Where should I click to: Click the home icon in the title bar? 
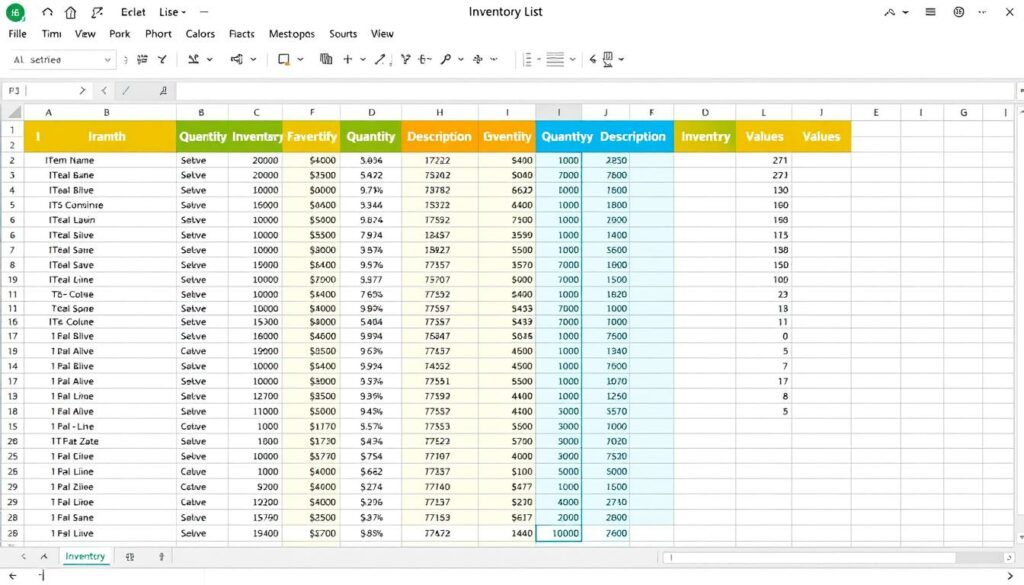[x=70, y=13]
